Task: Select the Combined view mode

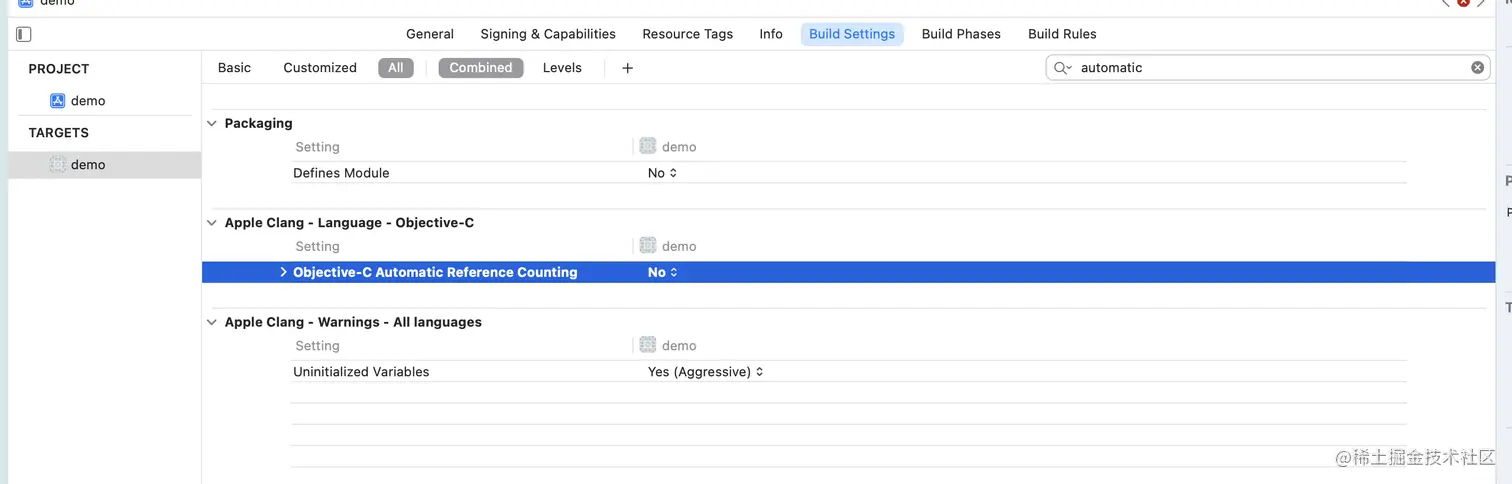Action: coord(481,68)
